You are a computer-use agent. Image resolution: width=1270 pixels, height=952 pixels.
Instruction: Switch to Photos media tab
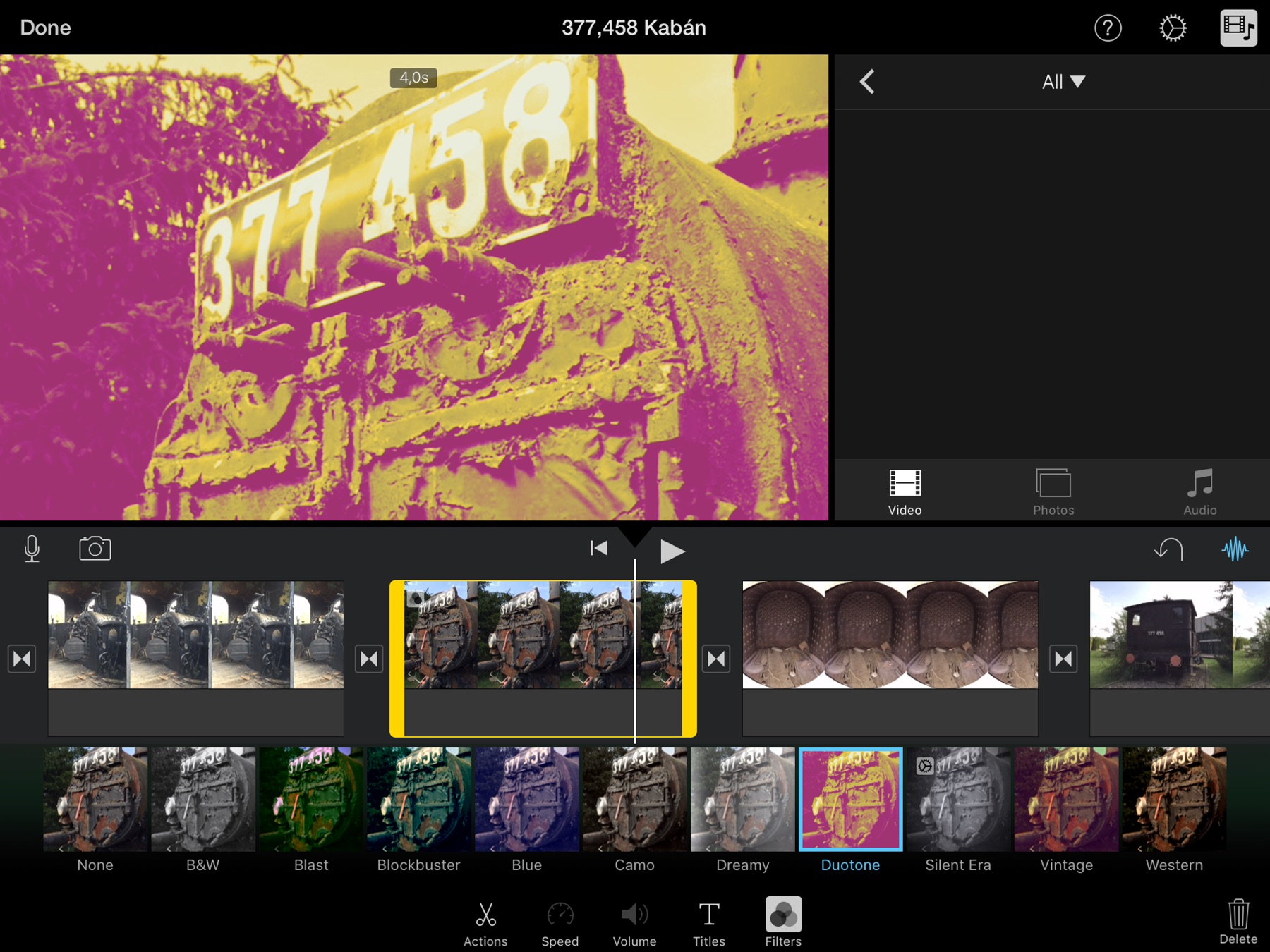1053,492
